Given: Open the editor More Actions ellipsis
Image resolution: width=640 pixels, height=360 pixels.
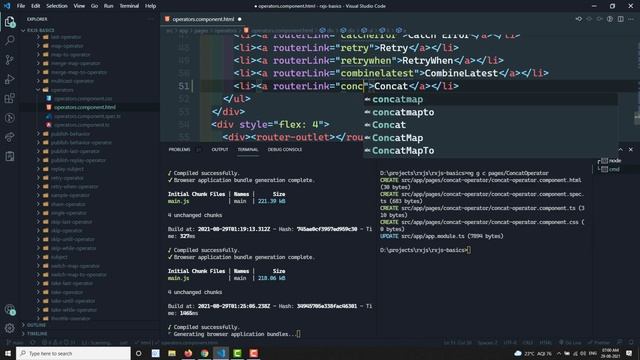Looking at the screenshot, I should [x=631, y=19].
